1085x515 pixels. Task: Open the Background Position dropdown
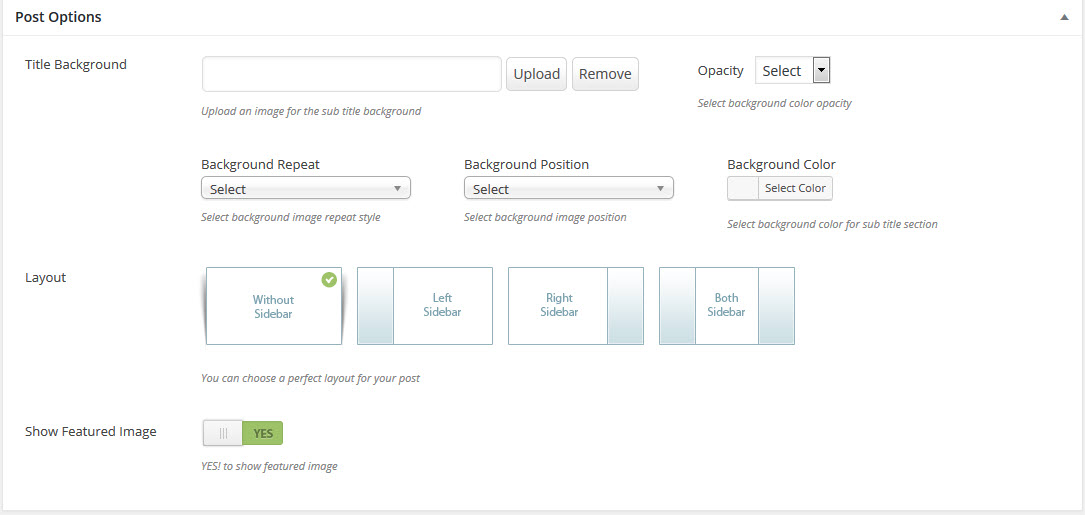(x=568, y=189)
